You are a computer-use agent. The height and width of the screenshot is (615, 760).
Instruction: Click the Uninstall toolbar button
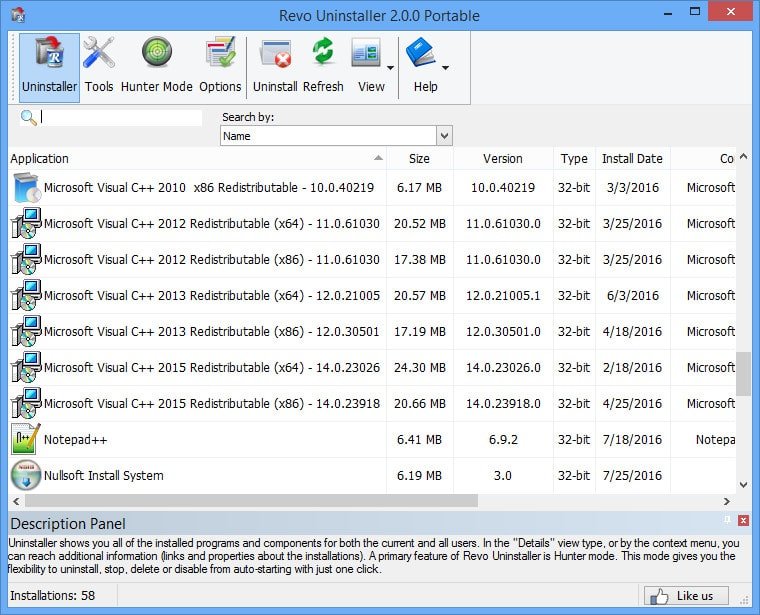tap(275, 67)
